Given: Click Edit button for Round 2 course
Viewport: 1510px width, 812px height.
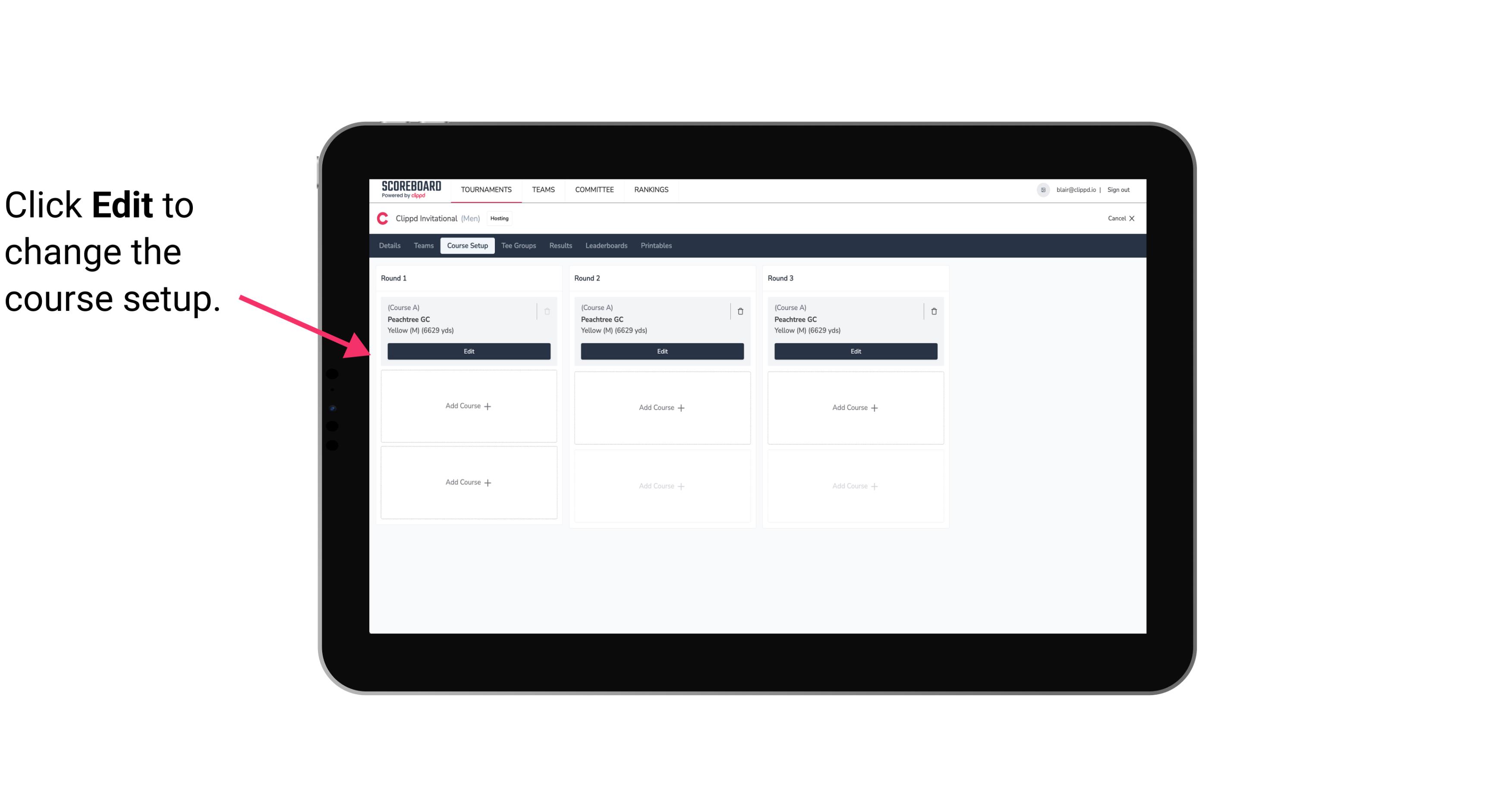Looking at the screenshot, I should click(x=661, y=350).
